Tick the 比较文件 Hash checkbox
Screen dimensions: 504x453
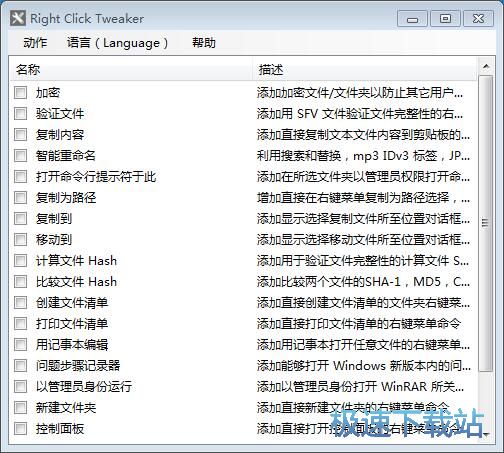20,282
